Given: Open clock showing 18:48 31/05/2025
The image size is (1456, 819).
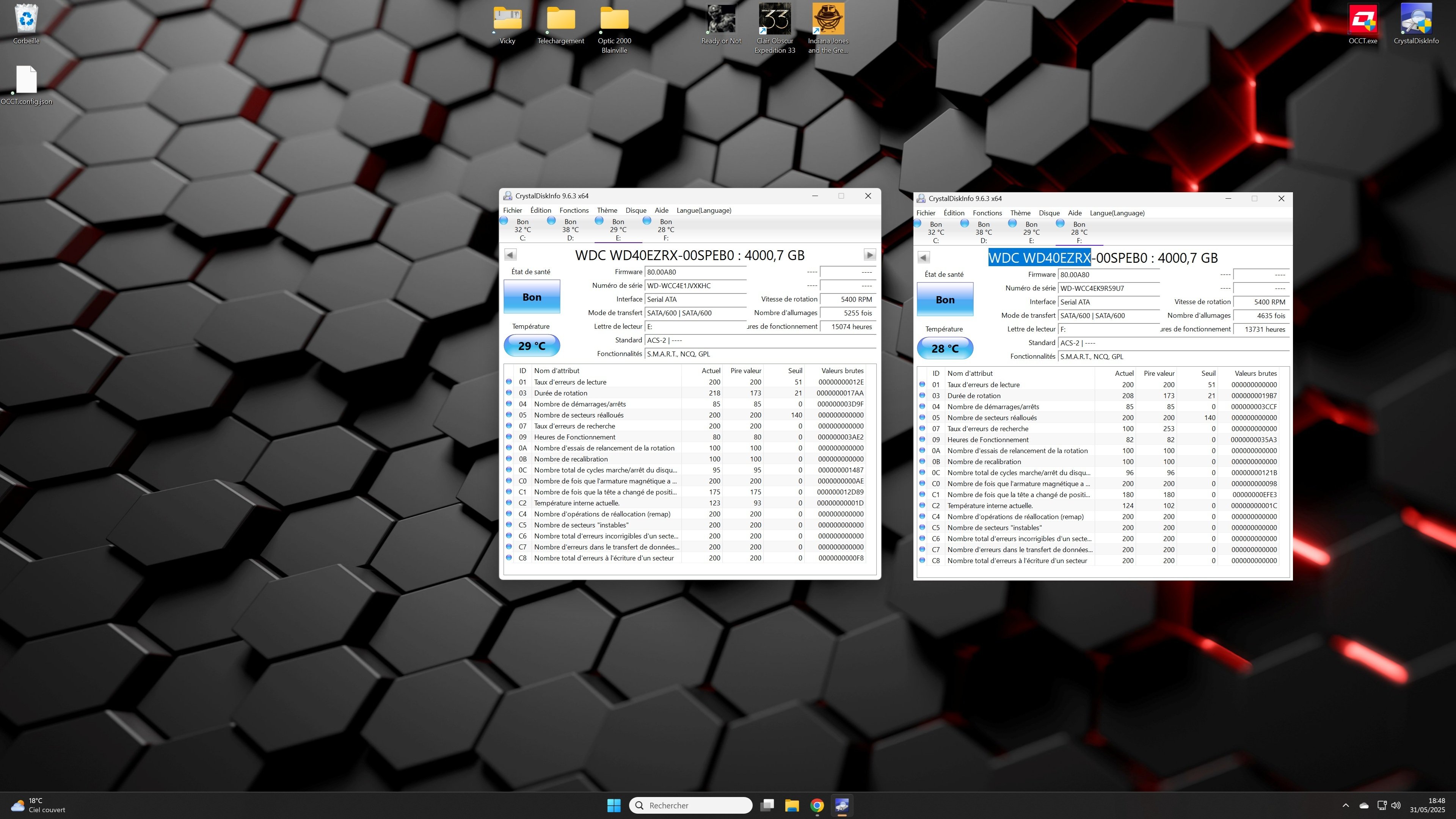Looking at the screenshot, I should pyautogui.click(x=1427, y=805).
